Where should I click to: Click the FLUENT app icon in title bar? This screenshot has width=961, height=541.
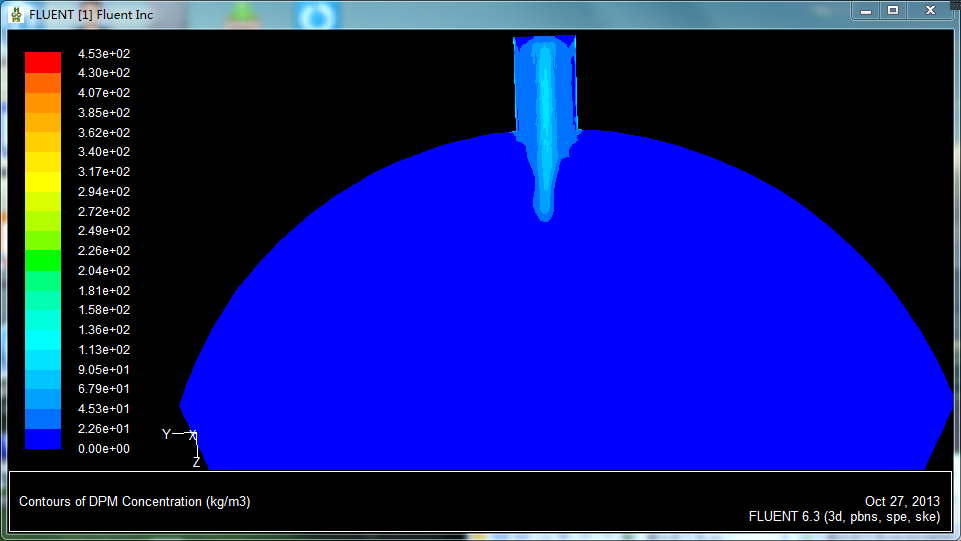pyautogui.click(x=17, y=15)
